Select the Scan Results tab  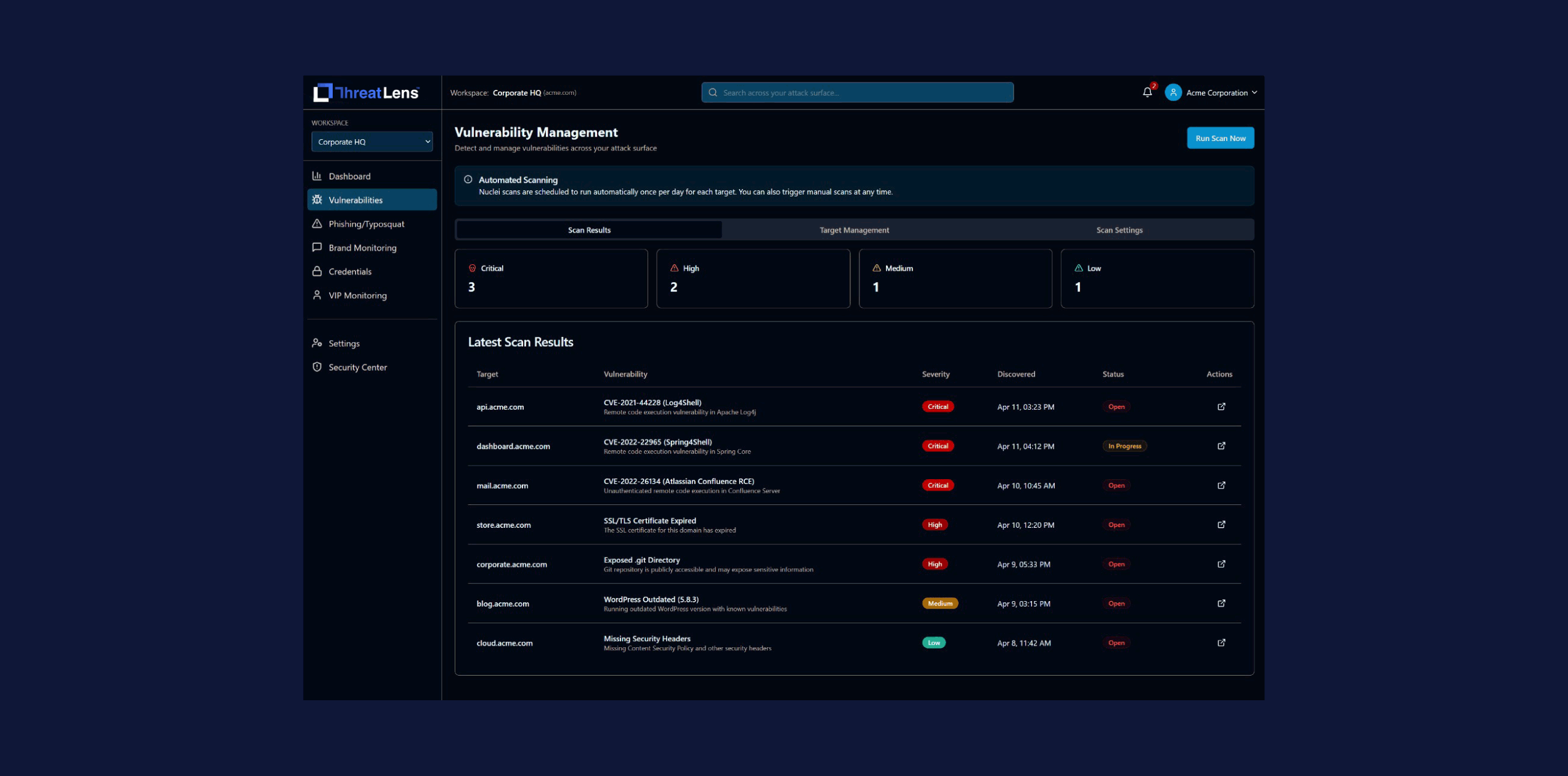point(589,230)
